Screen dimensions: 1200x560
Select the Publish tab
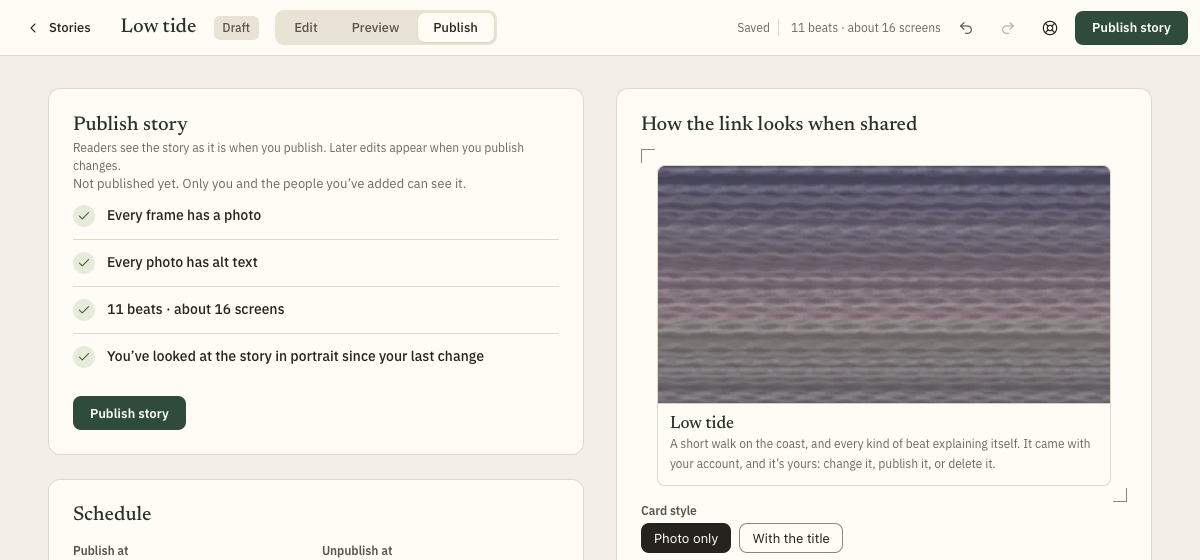(455, 28)
